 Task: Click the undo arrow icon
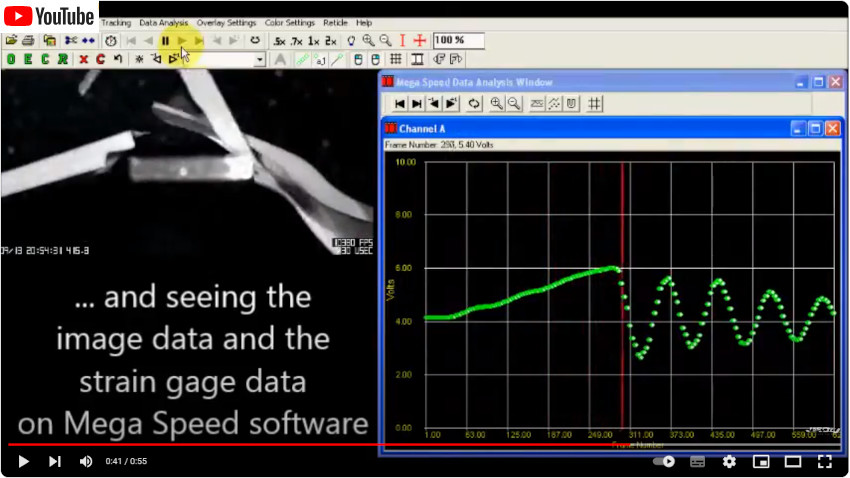point(118,59)
